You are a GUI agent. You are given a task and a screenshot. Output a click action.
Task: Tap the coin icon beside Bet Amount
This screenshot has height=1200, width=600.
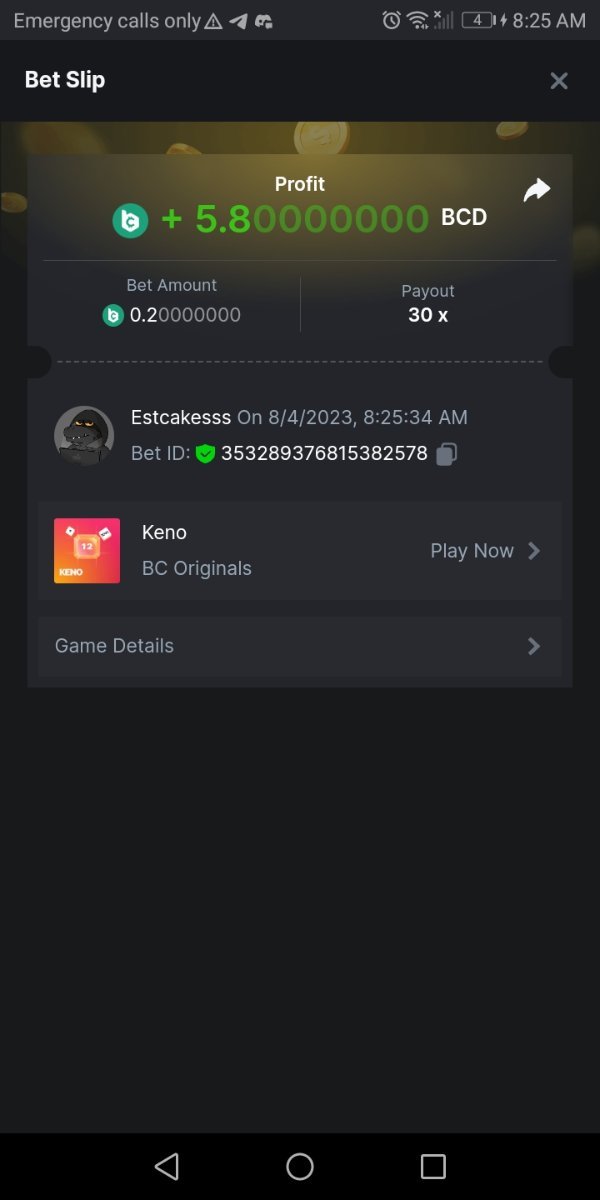click(x=113, y=315)
